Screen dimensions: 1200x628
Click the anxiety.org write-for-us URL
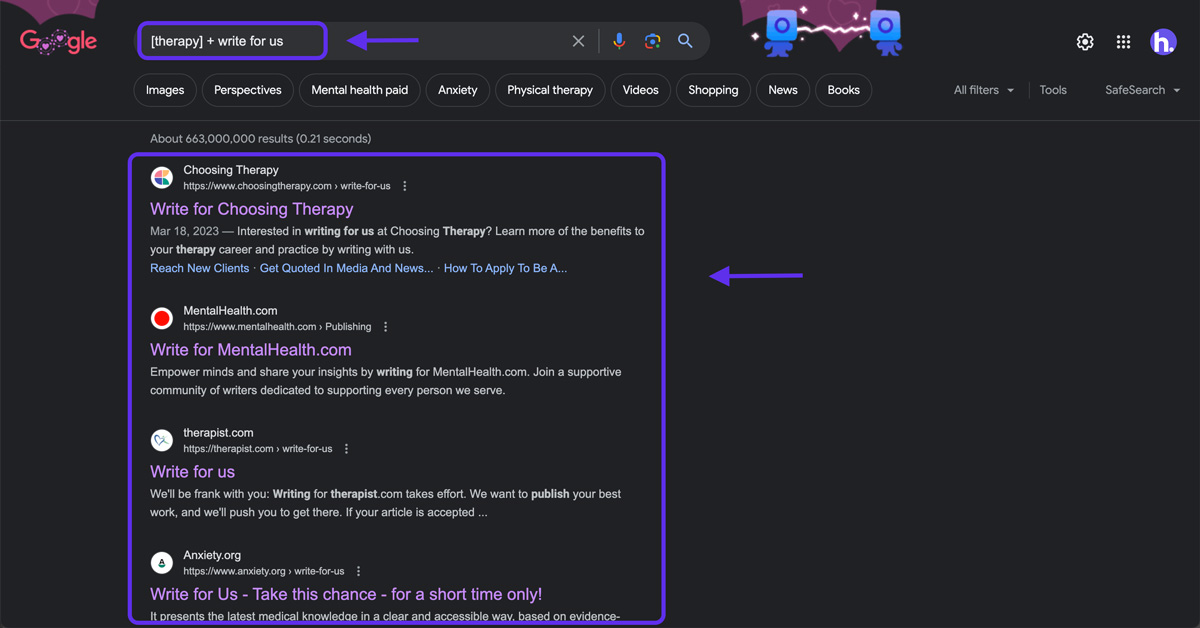pos(264,571)
